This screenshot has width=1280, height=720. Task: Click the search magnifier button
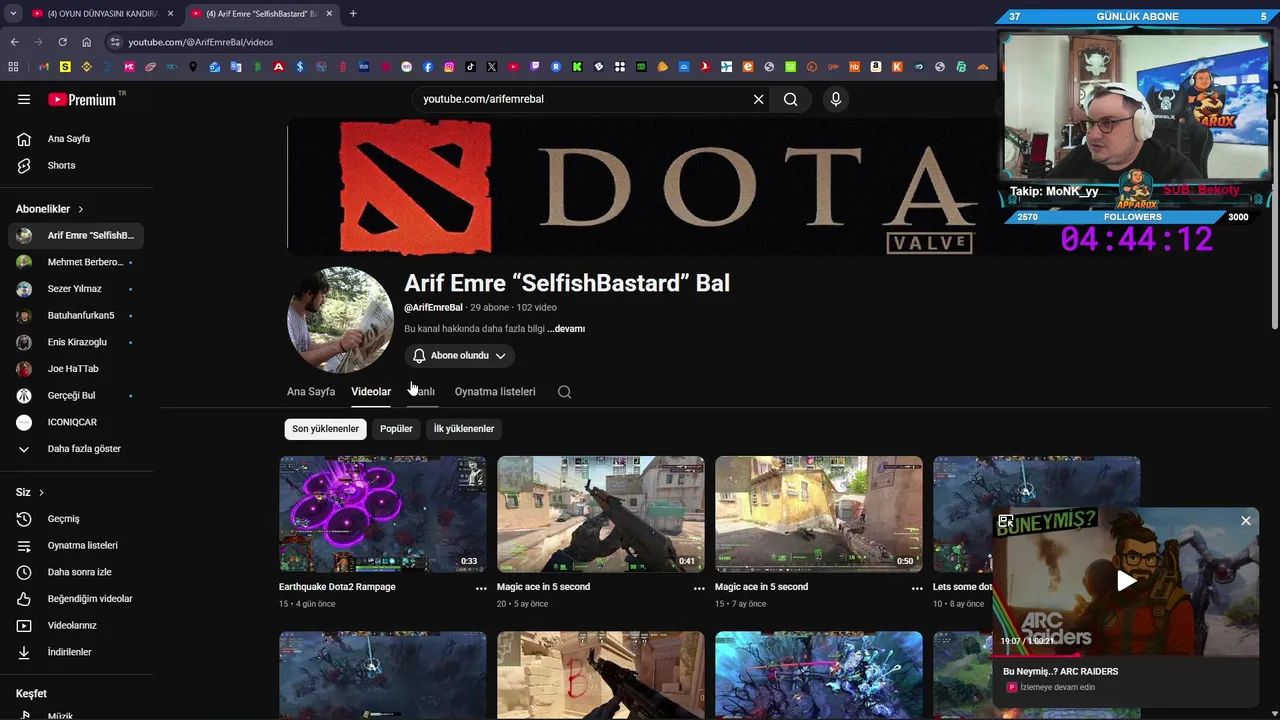[790, 99]
